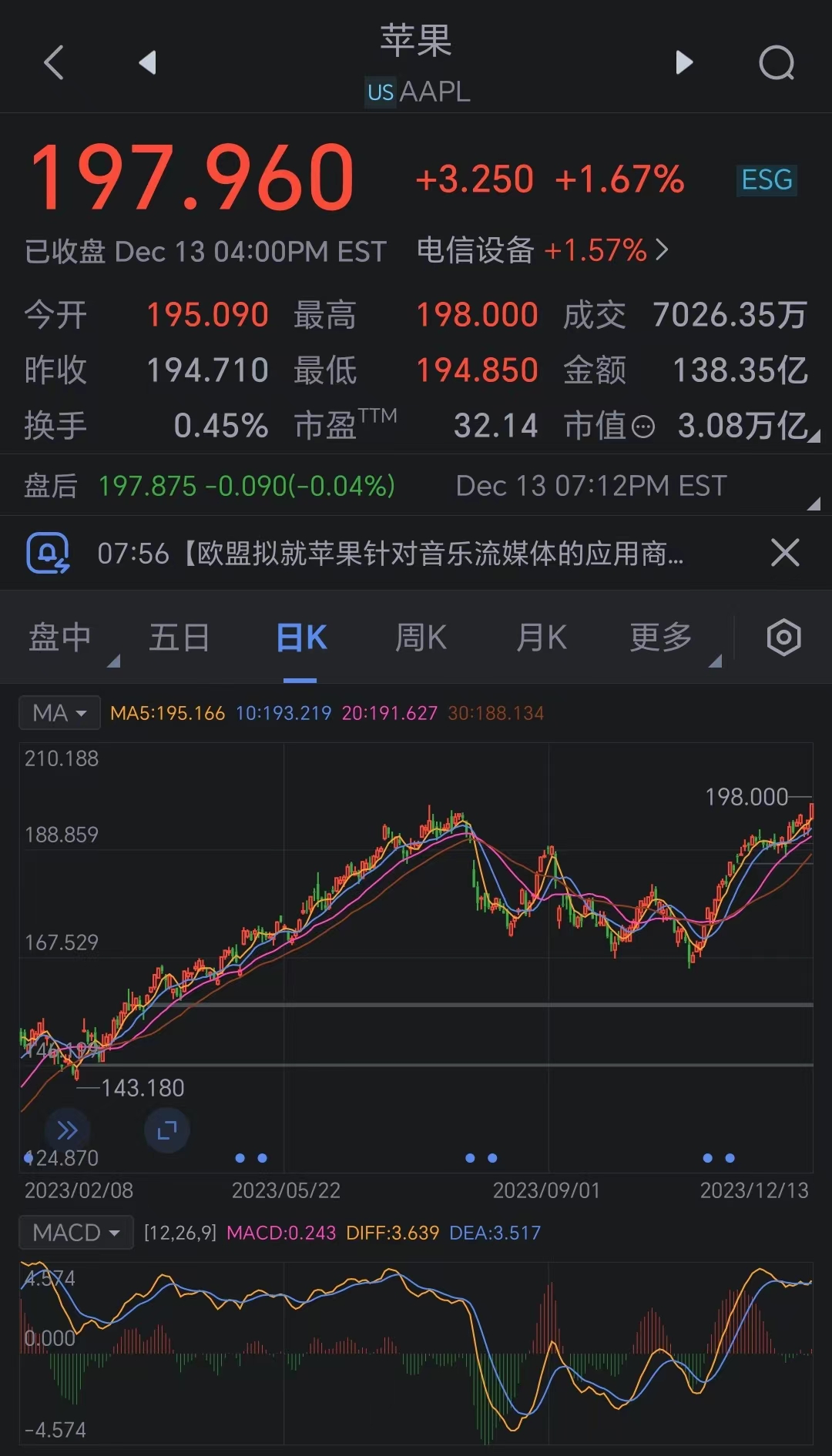
Task: Dismiss the news banner with the X
Action: pos(785,553)
